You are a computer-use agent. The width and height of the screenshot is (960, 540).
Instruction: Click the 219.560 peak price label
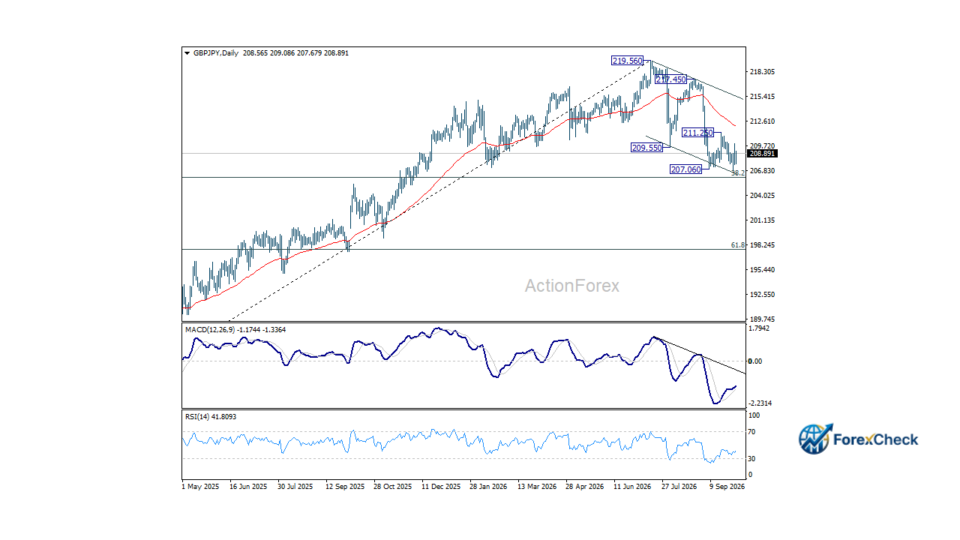[x=628, y=61]
